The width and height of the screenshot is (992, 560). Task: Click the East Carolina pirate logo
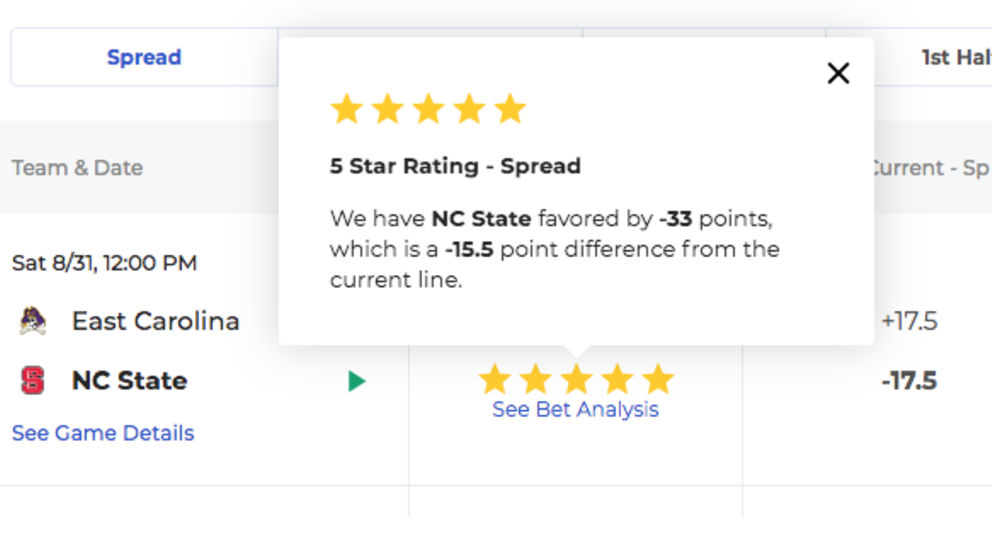pos(33,320)
